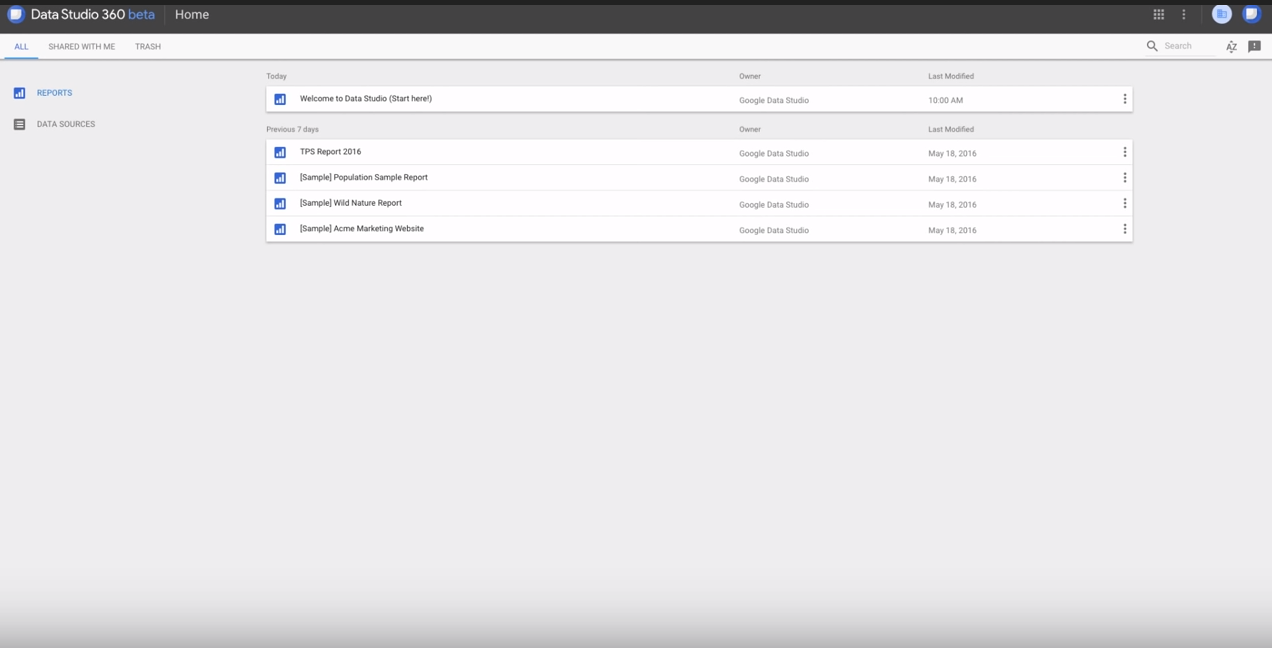Click the Data Studio logo icon

point(14,14)
